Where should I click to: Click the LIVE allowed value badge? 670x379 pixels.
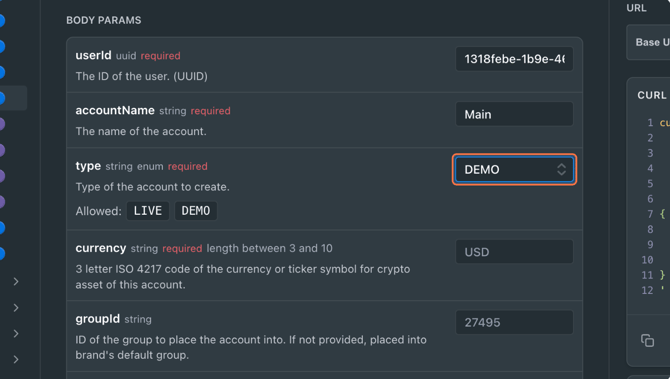[148, 211]
